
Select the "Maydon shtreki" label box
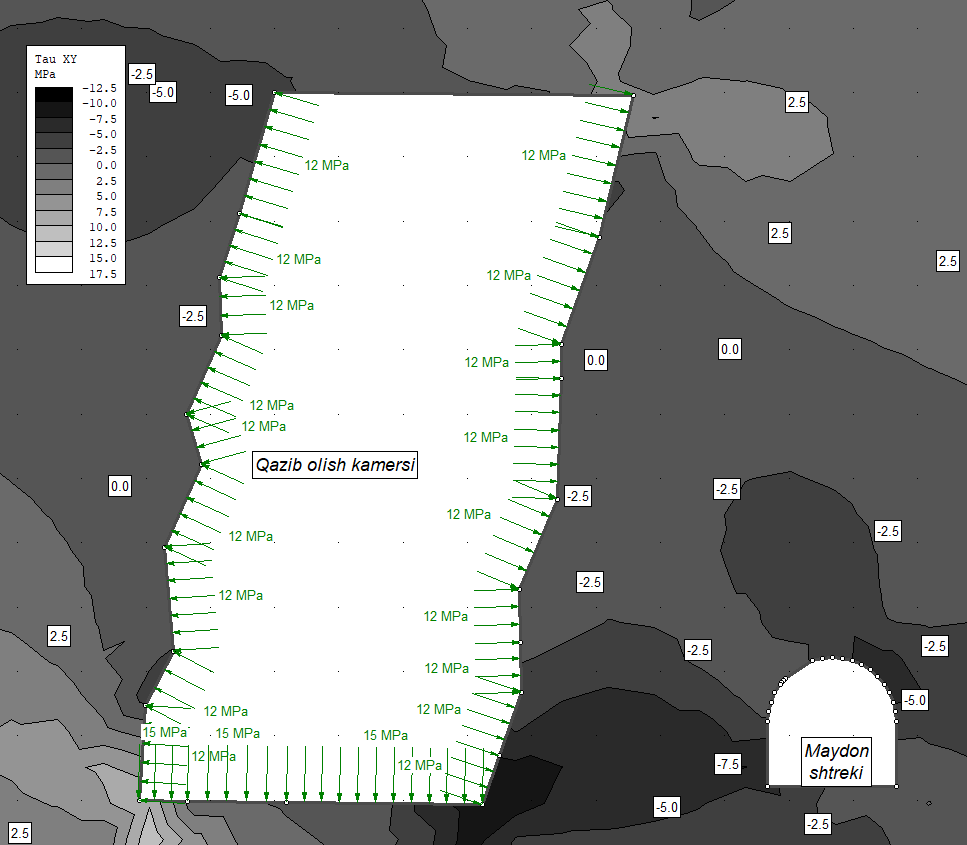(836, 762)
